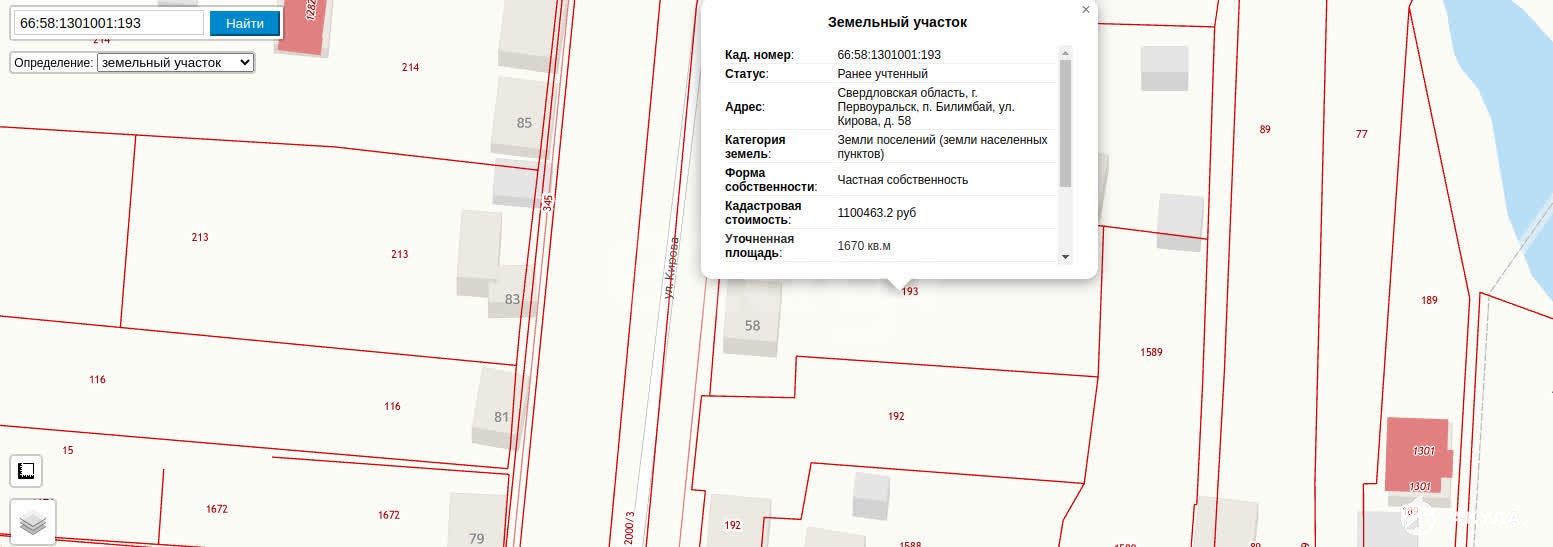Click the red building labeled 1301
1553x547 pixels.
pyautogui.click(x=1419, y=452)
